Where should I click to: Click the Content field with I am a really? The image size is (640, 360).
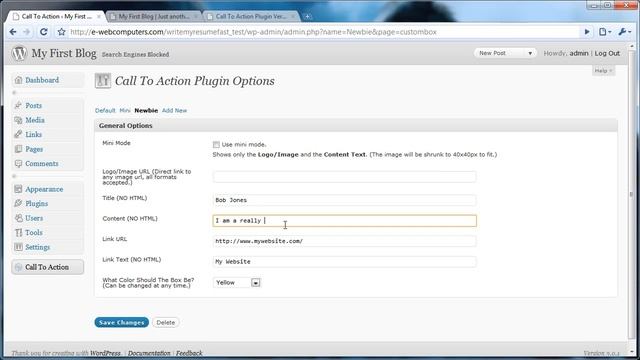(x=344, y=221)
